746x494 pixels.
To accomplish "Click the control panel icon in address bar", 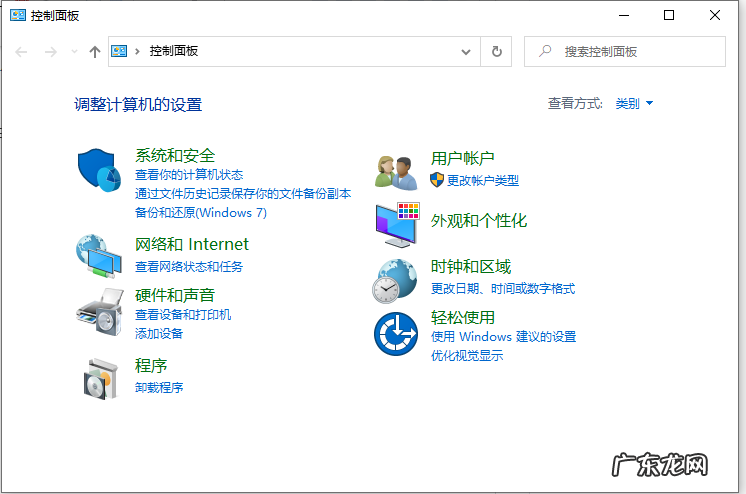I will click(119, 51).
